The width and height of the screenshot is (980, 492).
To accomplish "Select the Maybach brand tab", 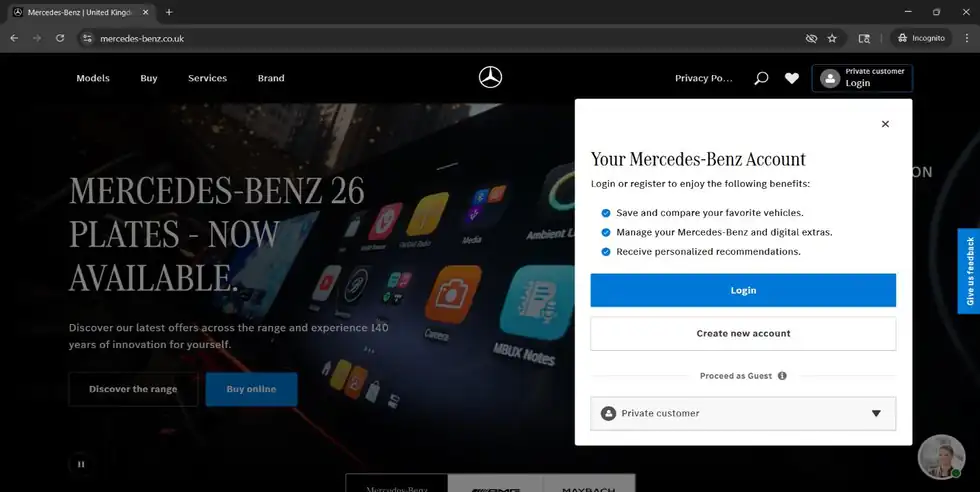I will tap(589, 484).
